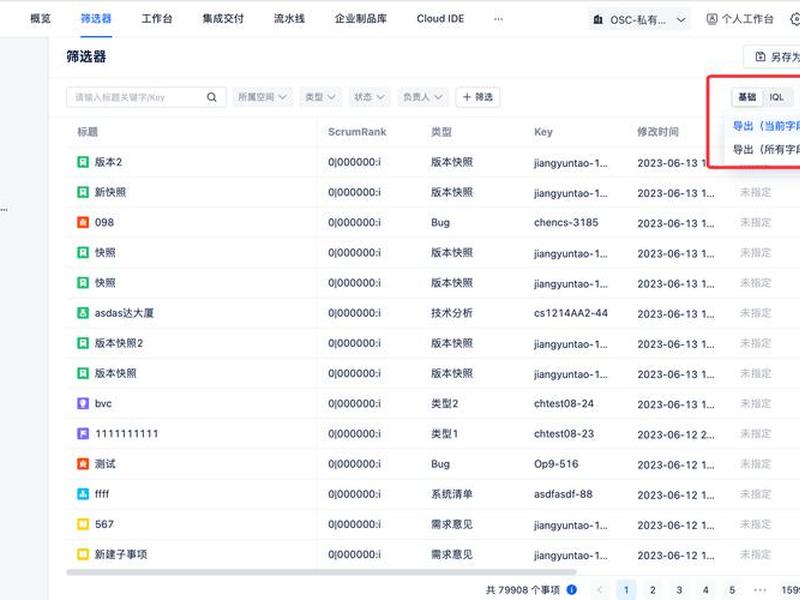
Task: Click the snapshot icon of 新快照
Action: (83, 192)
